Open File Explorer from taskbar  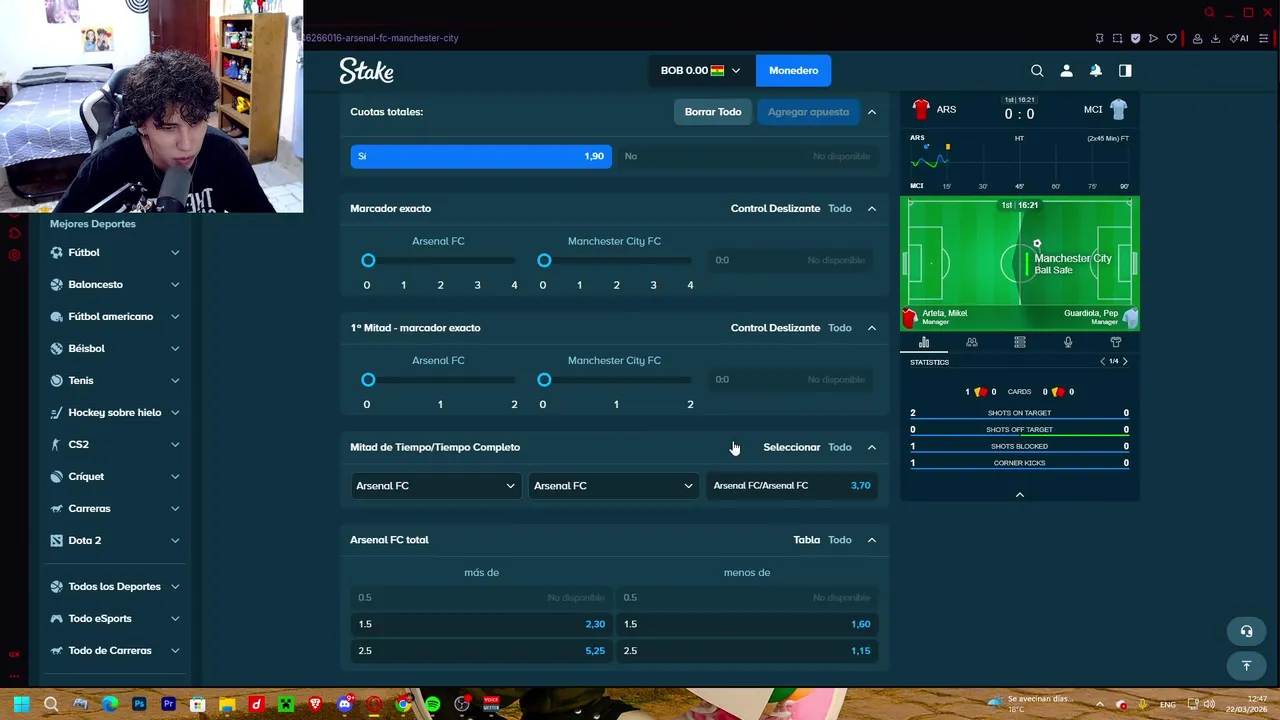pos(227,704)
